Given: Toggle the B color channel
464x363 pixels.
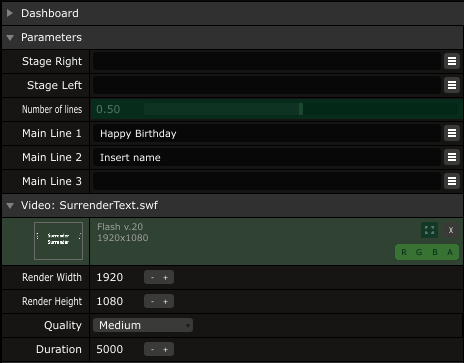Looking at the screenshot, I should [435, 252].
